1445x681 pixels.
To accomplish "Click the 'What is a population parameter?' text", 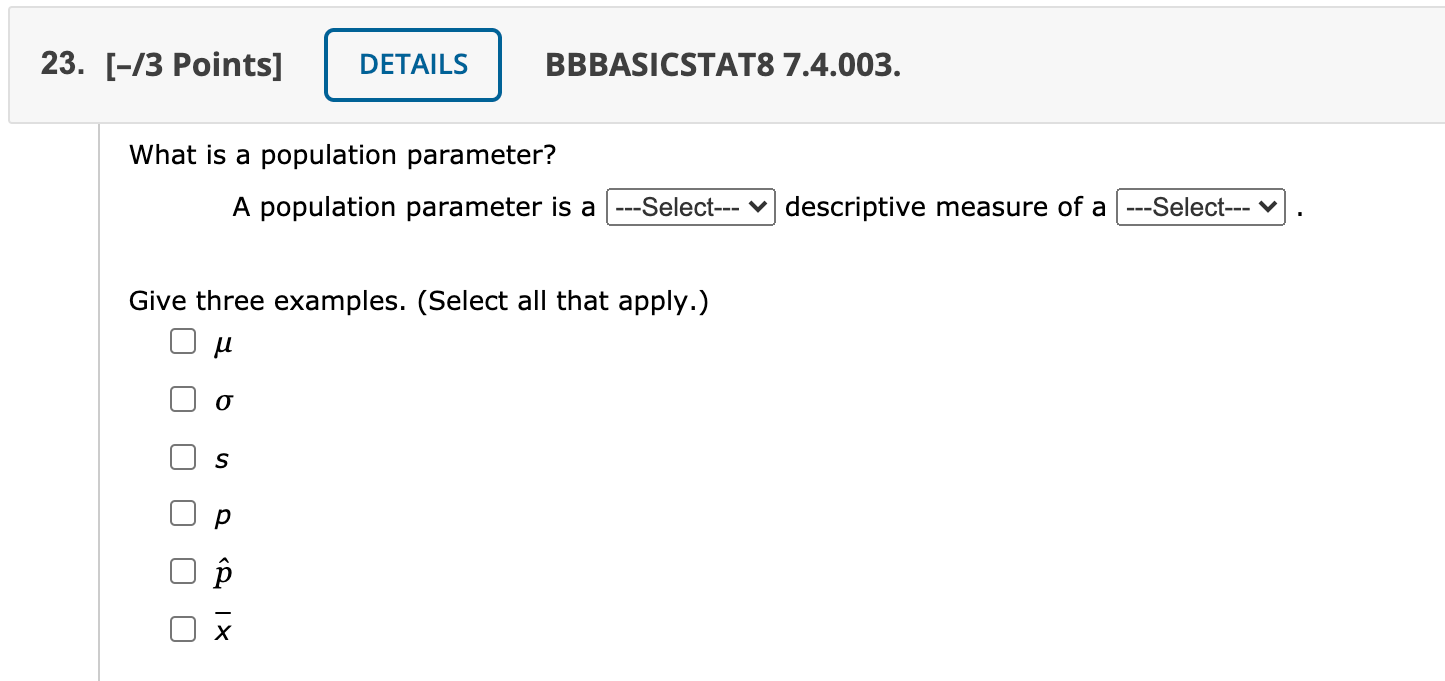I will point(341,155).
